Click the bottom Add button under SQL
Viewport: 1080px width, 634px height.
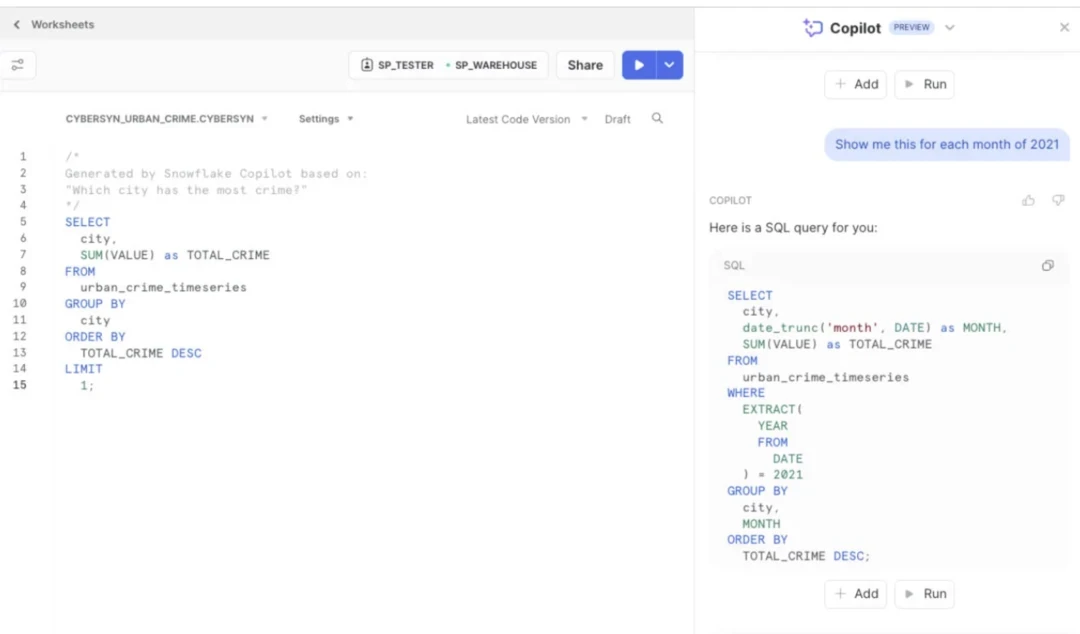[x=856, y=594]
